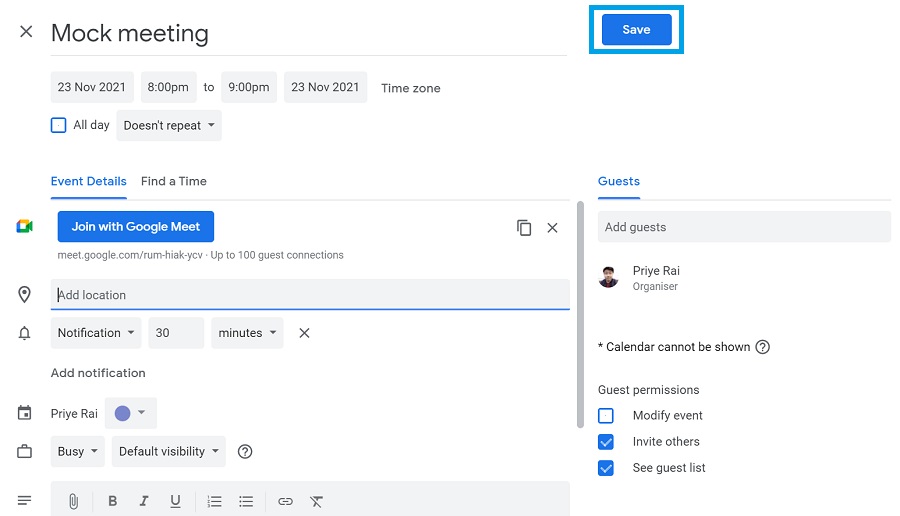Open visibility help question mark

[245, 452]
